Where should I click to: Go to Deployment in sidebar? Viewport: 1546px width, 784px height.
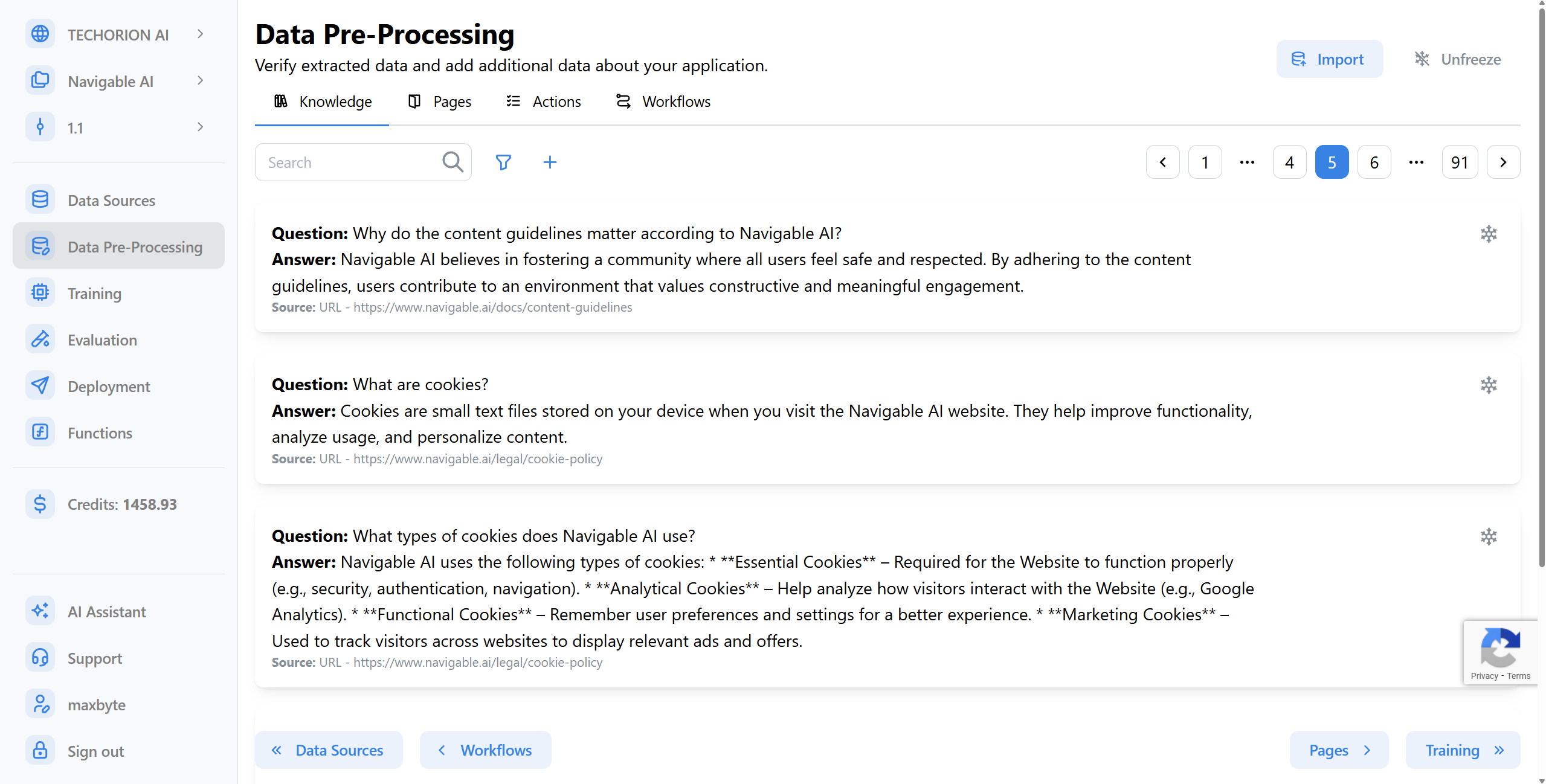click(109, 387)
